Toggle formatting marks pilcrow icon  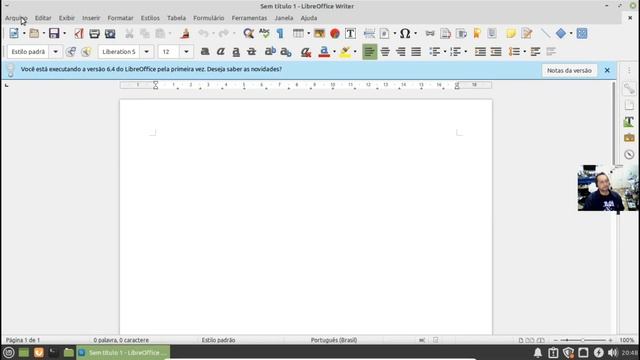(x=280, y=33)
